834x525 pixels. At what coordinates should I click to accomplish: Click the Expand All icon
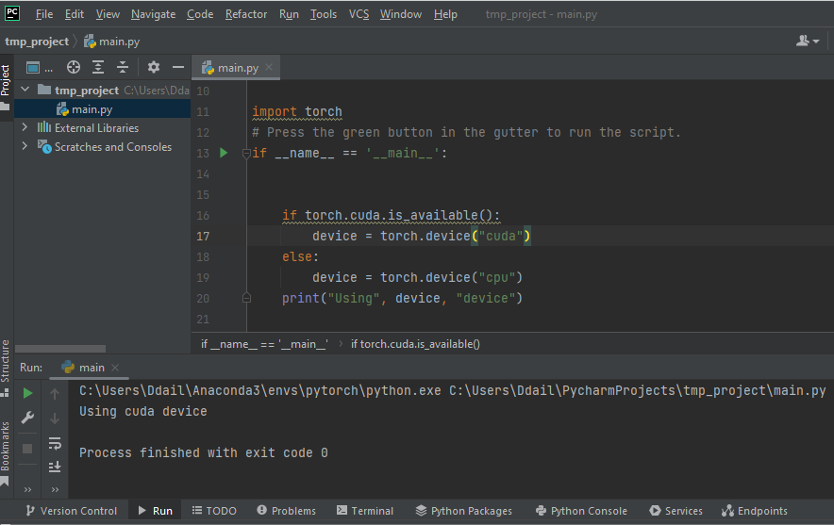[98, 67]
